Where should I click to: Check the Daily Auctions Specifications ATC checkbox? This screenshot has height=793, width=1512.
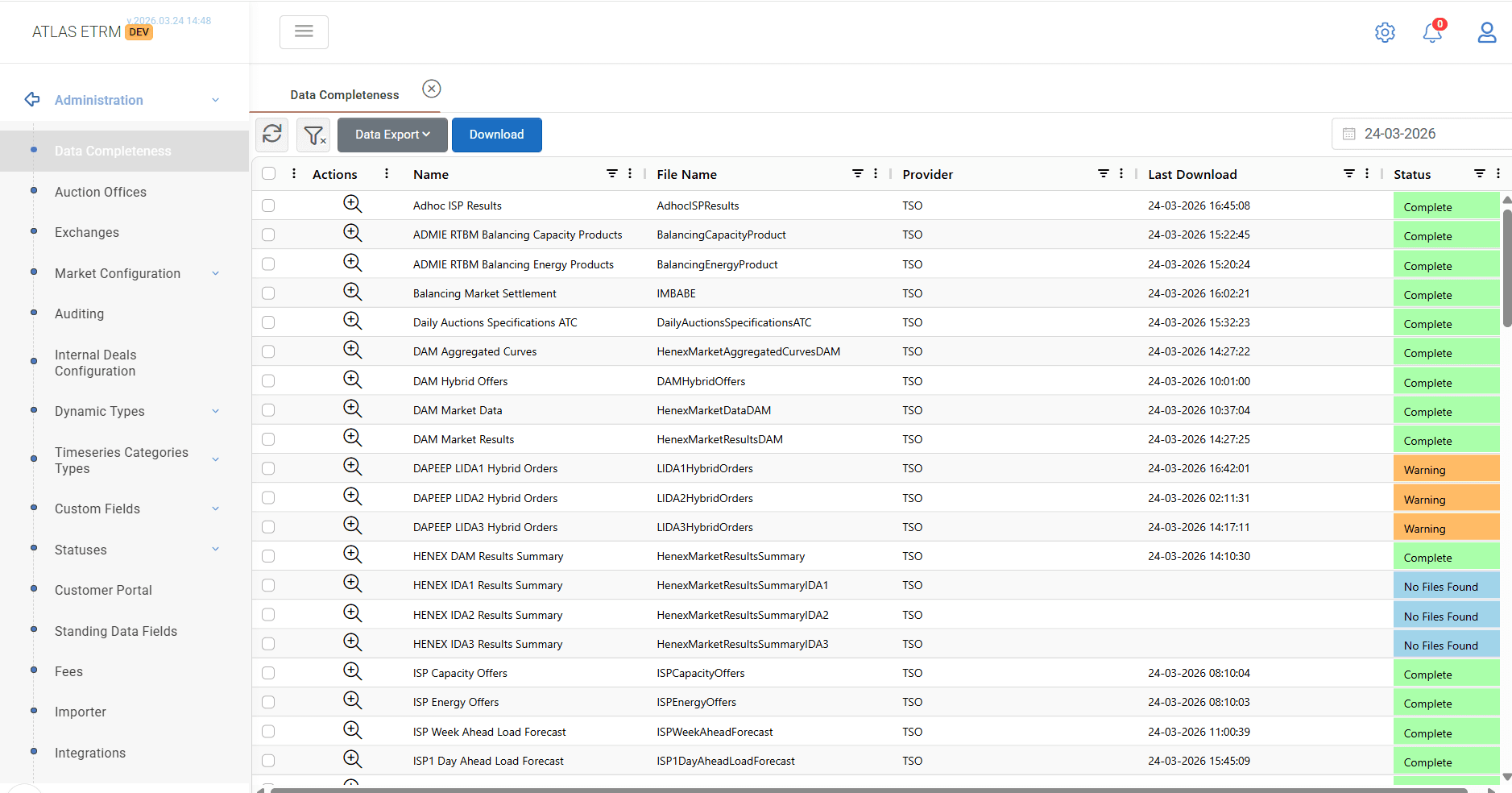click(268, 322)
